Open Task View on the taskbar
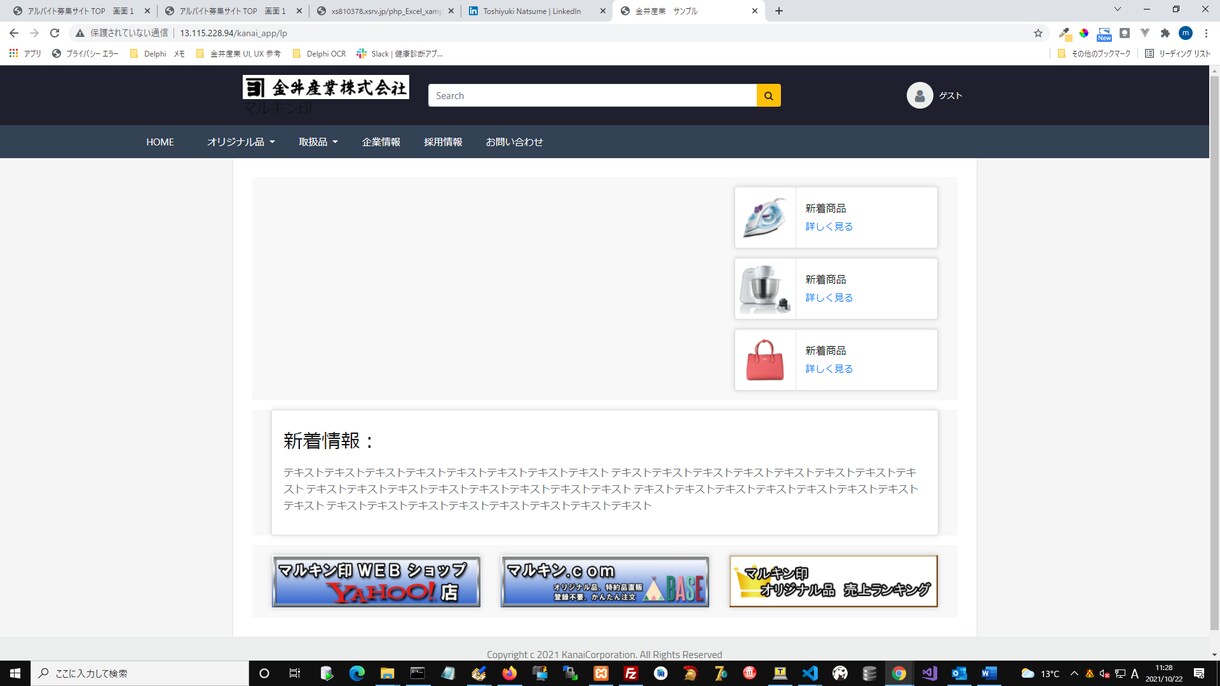This screenshot has height=686, width=1220. 294,673
